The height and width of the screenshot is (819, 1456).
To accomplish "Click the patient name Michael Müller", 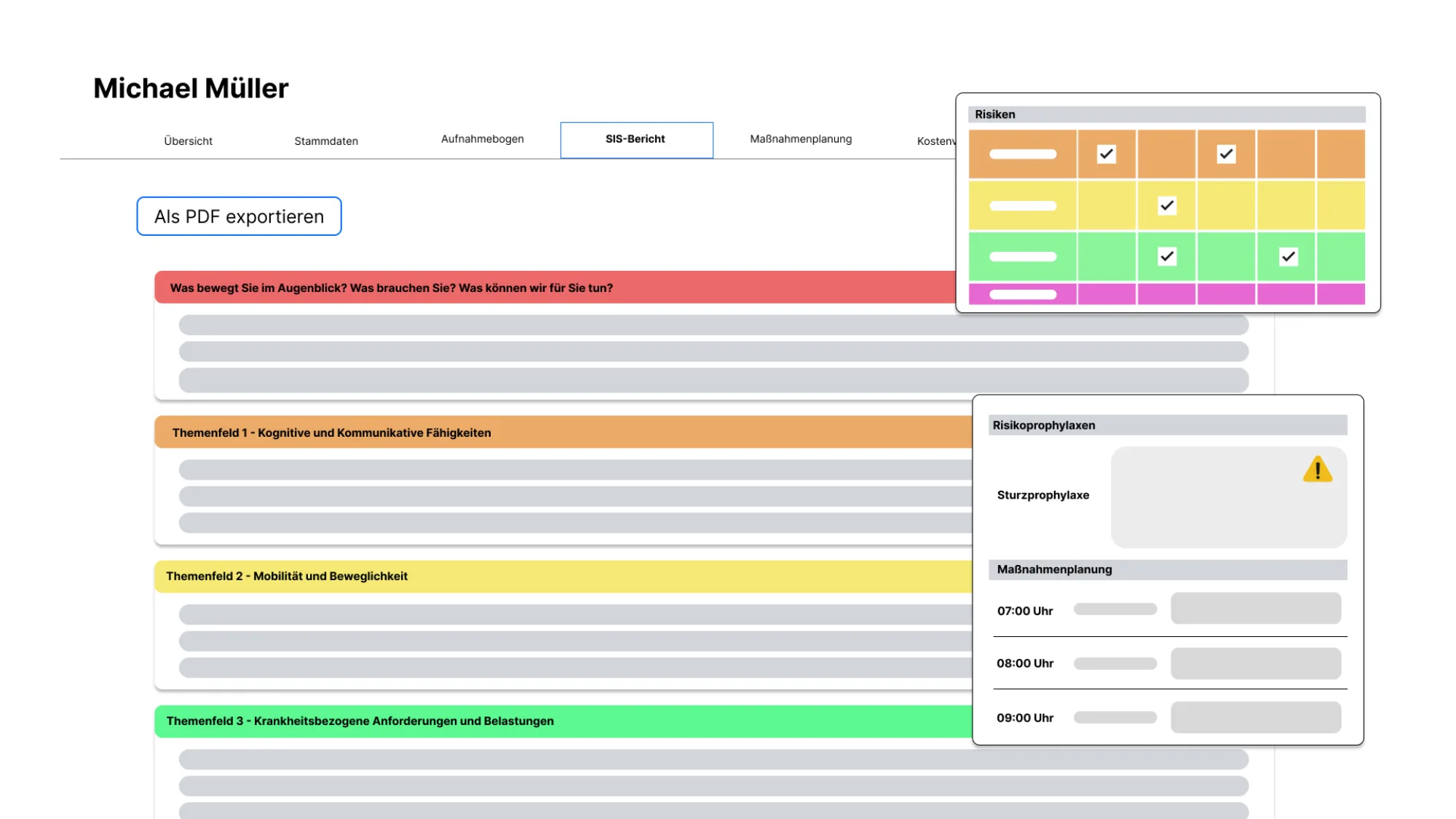I will (191, 88).
